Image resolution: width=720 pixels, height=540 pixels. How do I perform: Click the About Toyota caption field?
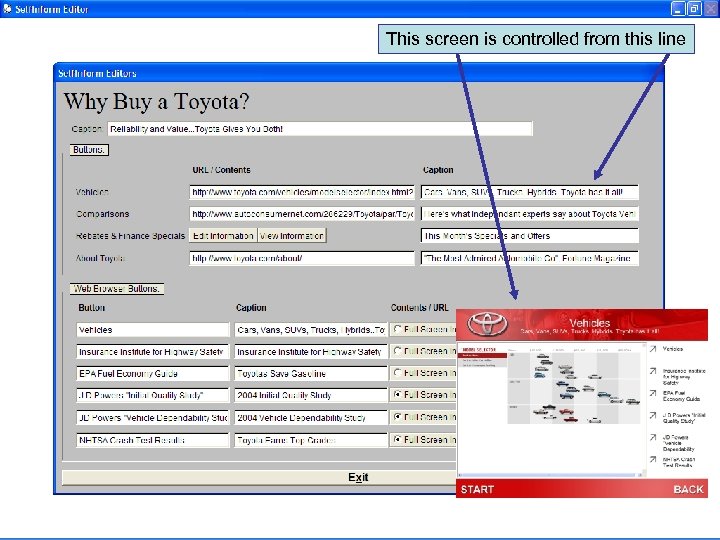point(529,258)
